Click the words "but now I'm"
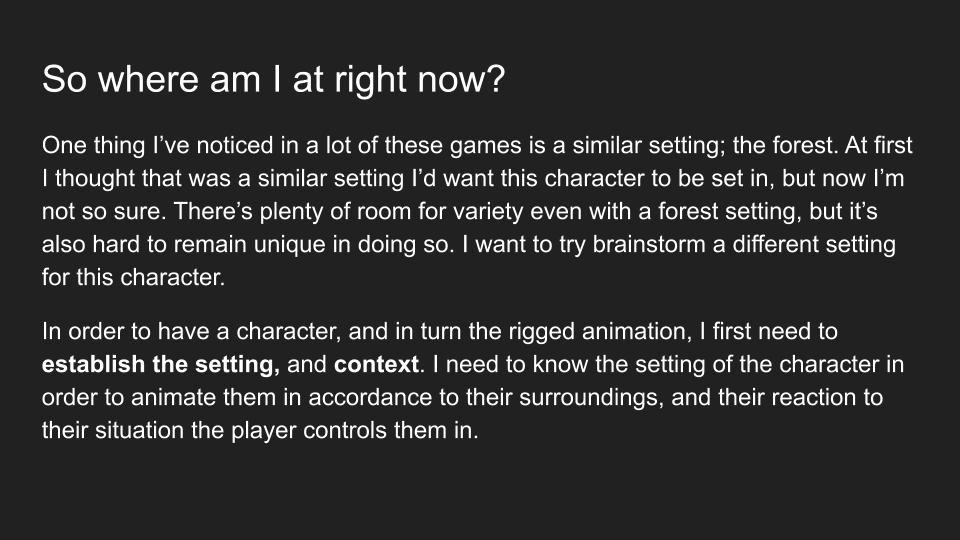The width and height of the screenshot is (960, 540). tap(842, 179)
